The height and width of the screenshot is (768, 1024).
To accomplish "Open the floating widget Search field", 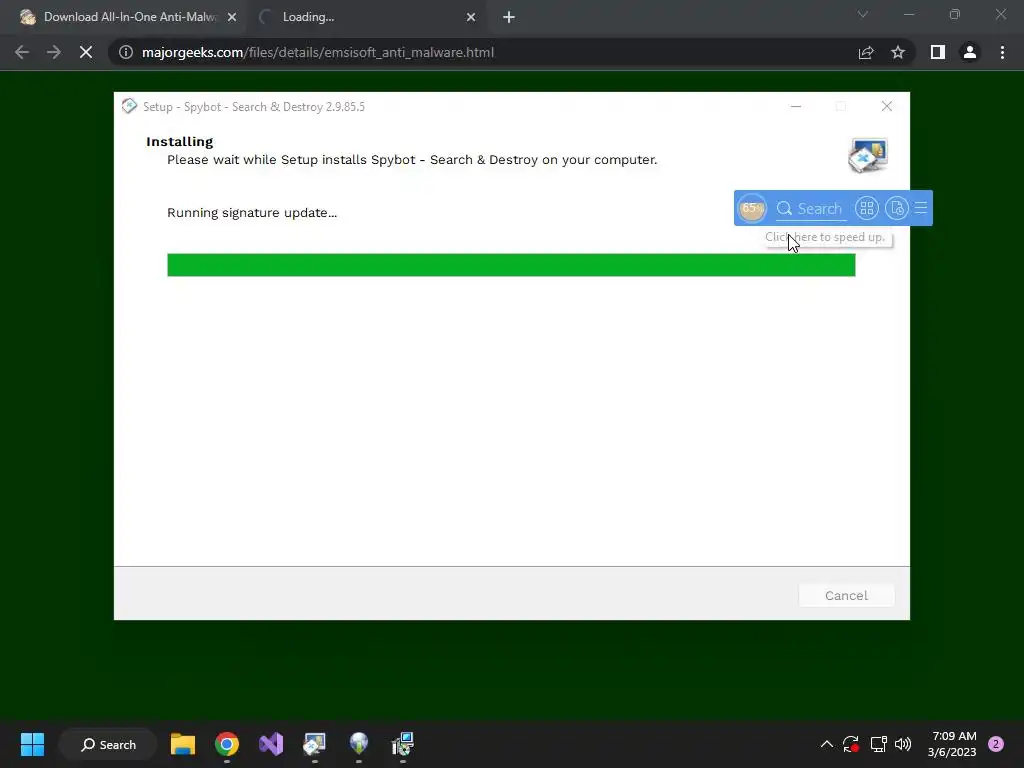I will [810, 208].
